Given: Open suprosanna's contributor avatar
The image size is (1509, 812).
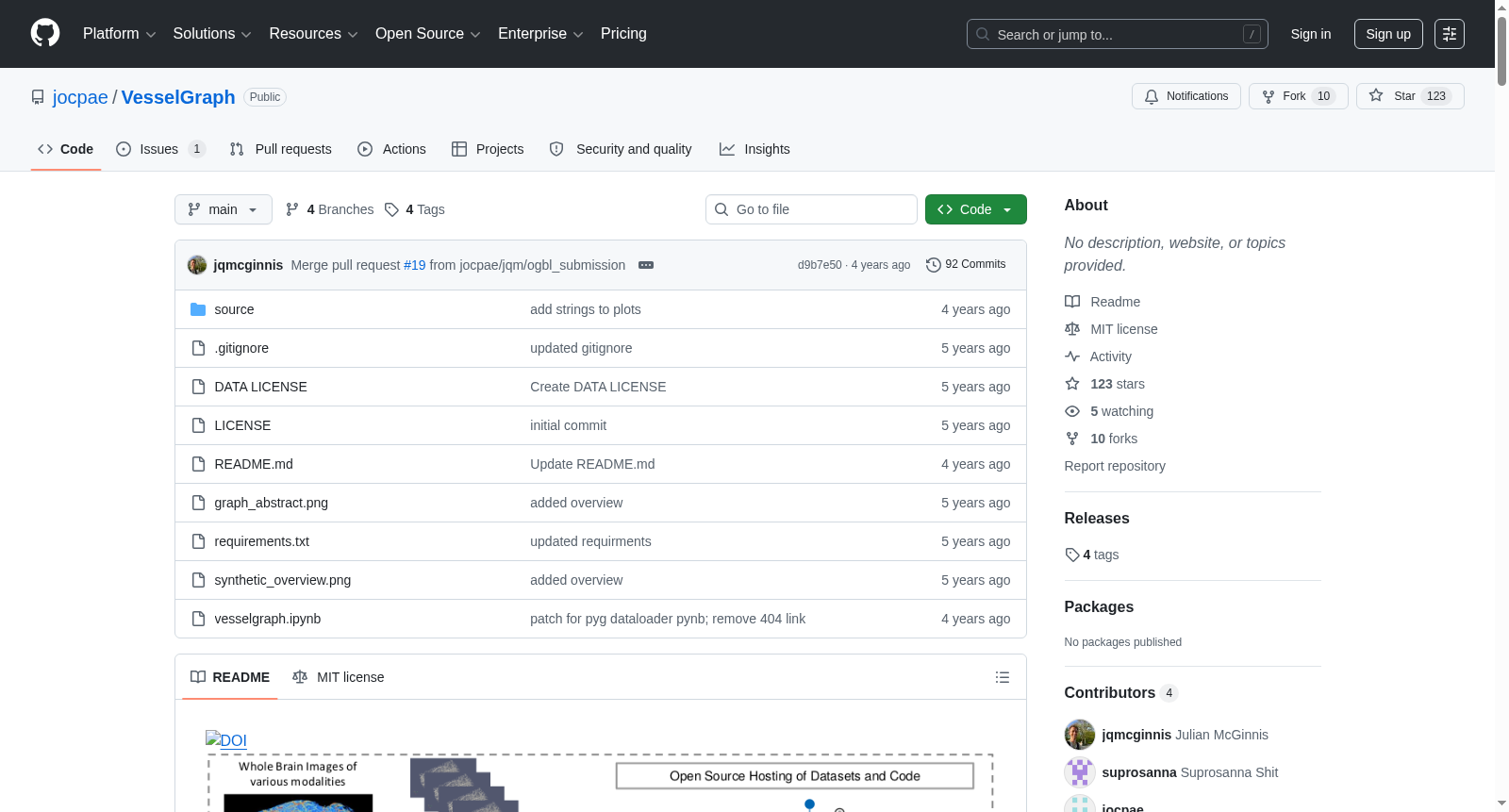Looking at the screenshot, I should tap(1080, 772).
